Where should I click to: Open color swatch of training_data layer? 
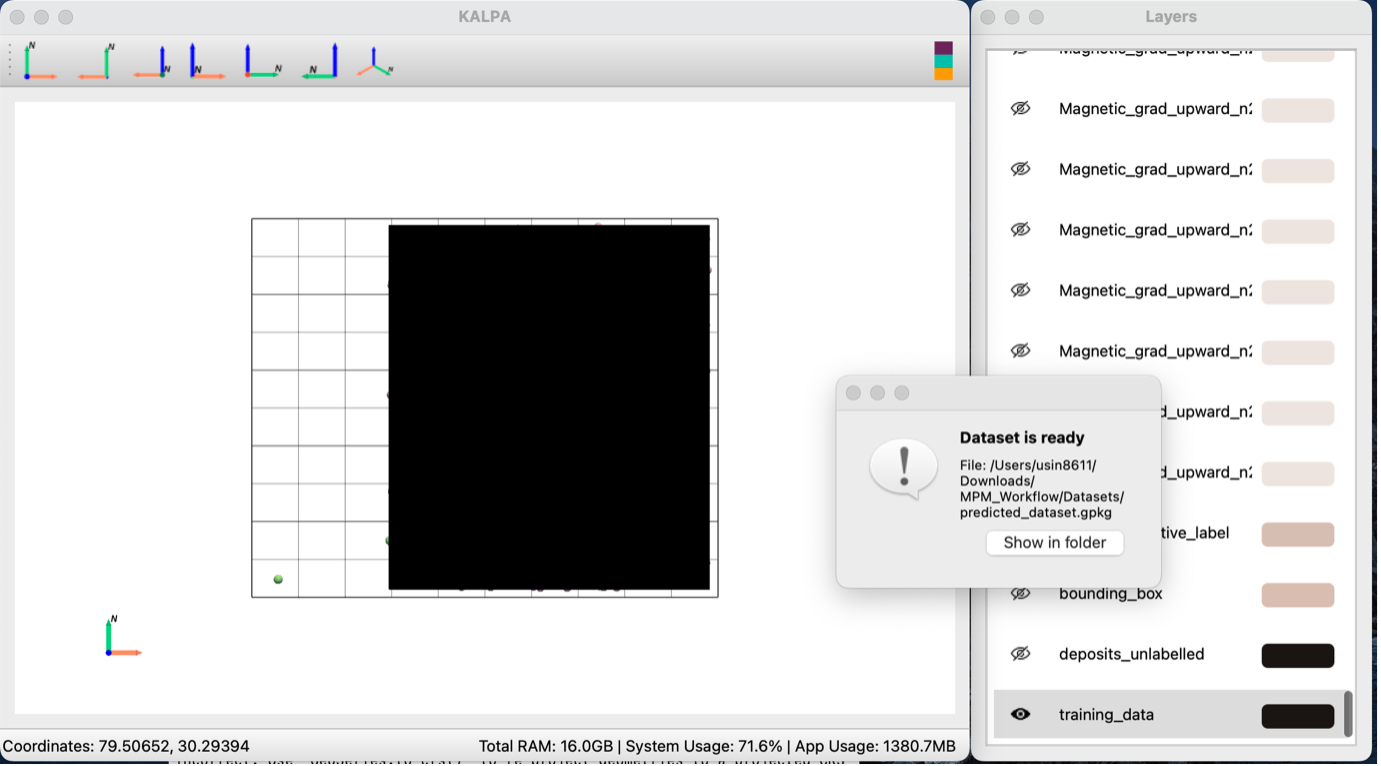point(1298,716)
